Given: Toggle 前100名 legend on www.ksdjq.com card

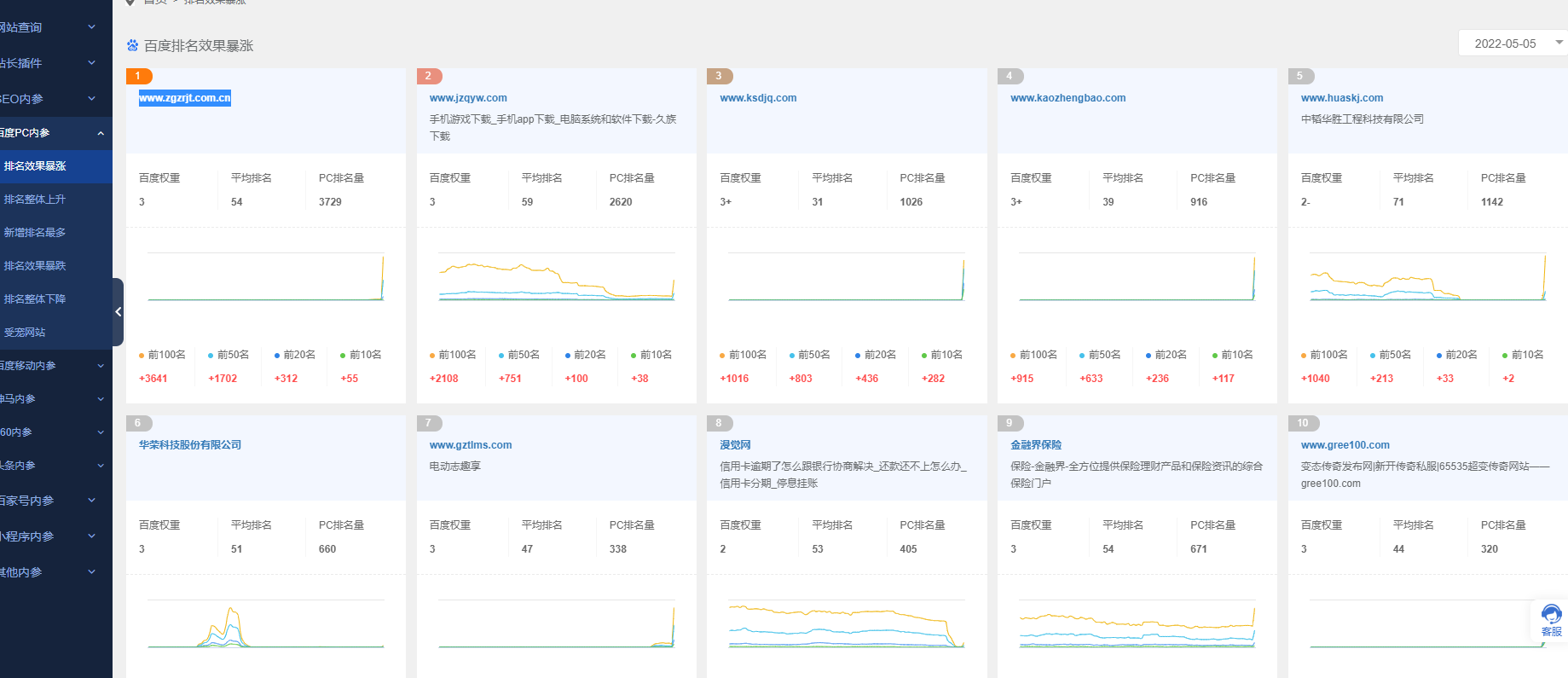Looking at the screenshot, I should [743, 355].
